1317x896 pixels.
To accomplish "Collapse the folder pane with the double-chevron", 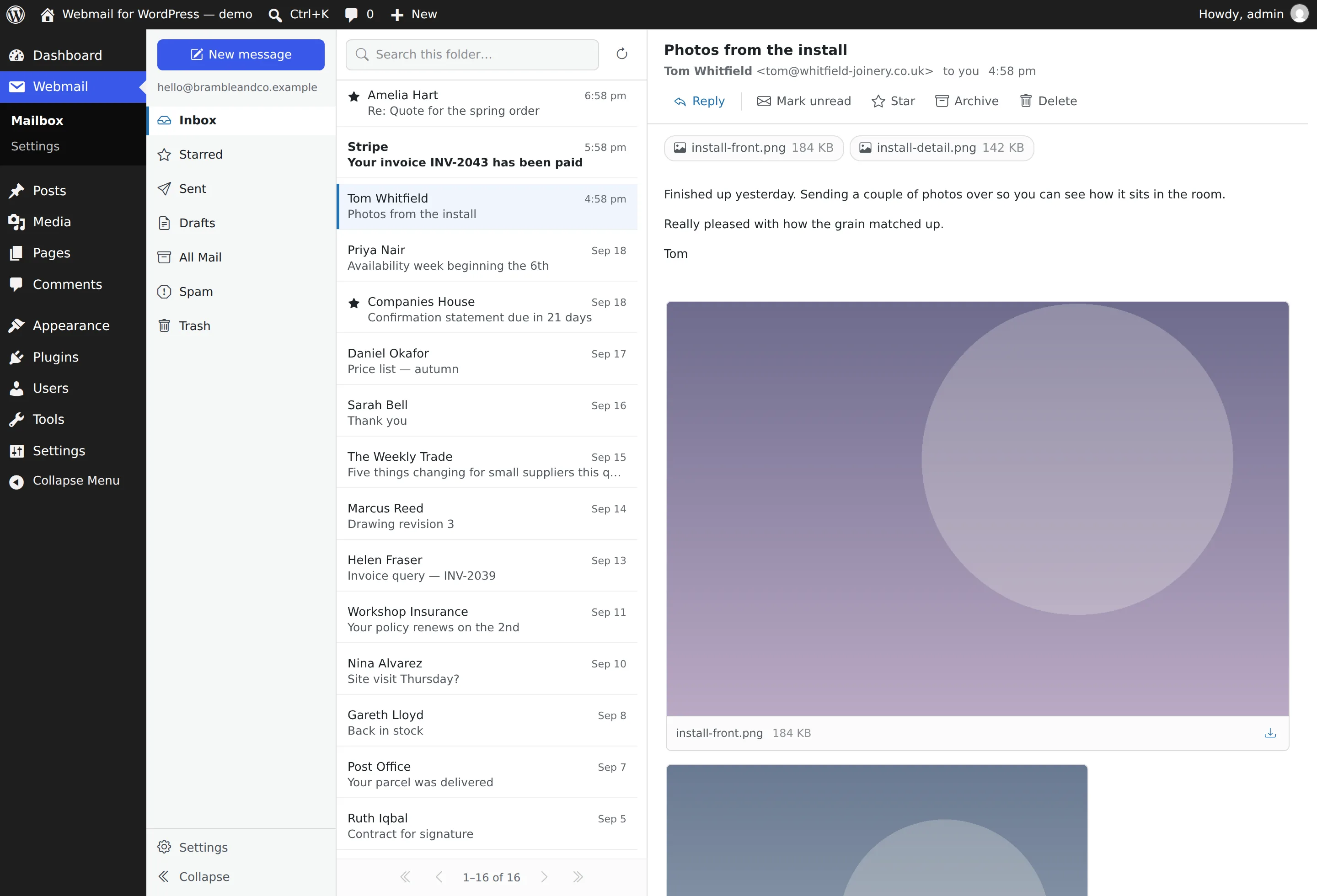I will coord(194,876).
